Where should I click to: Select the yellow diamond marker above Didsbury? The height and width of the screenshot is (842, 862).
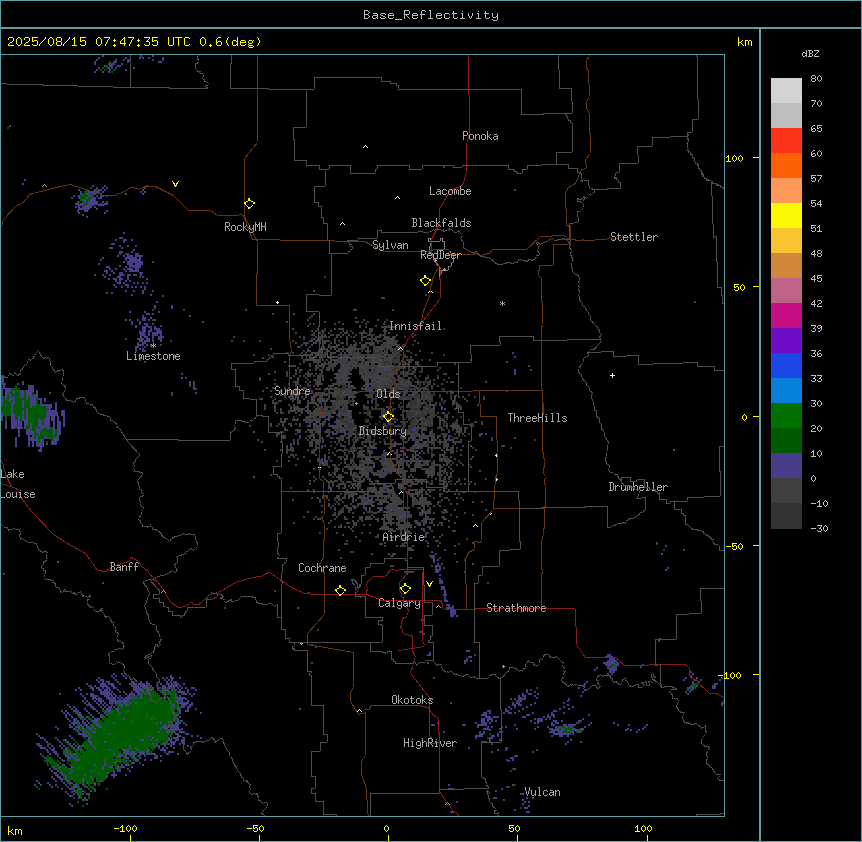coord(388,417)
